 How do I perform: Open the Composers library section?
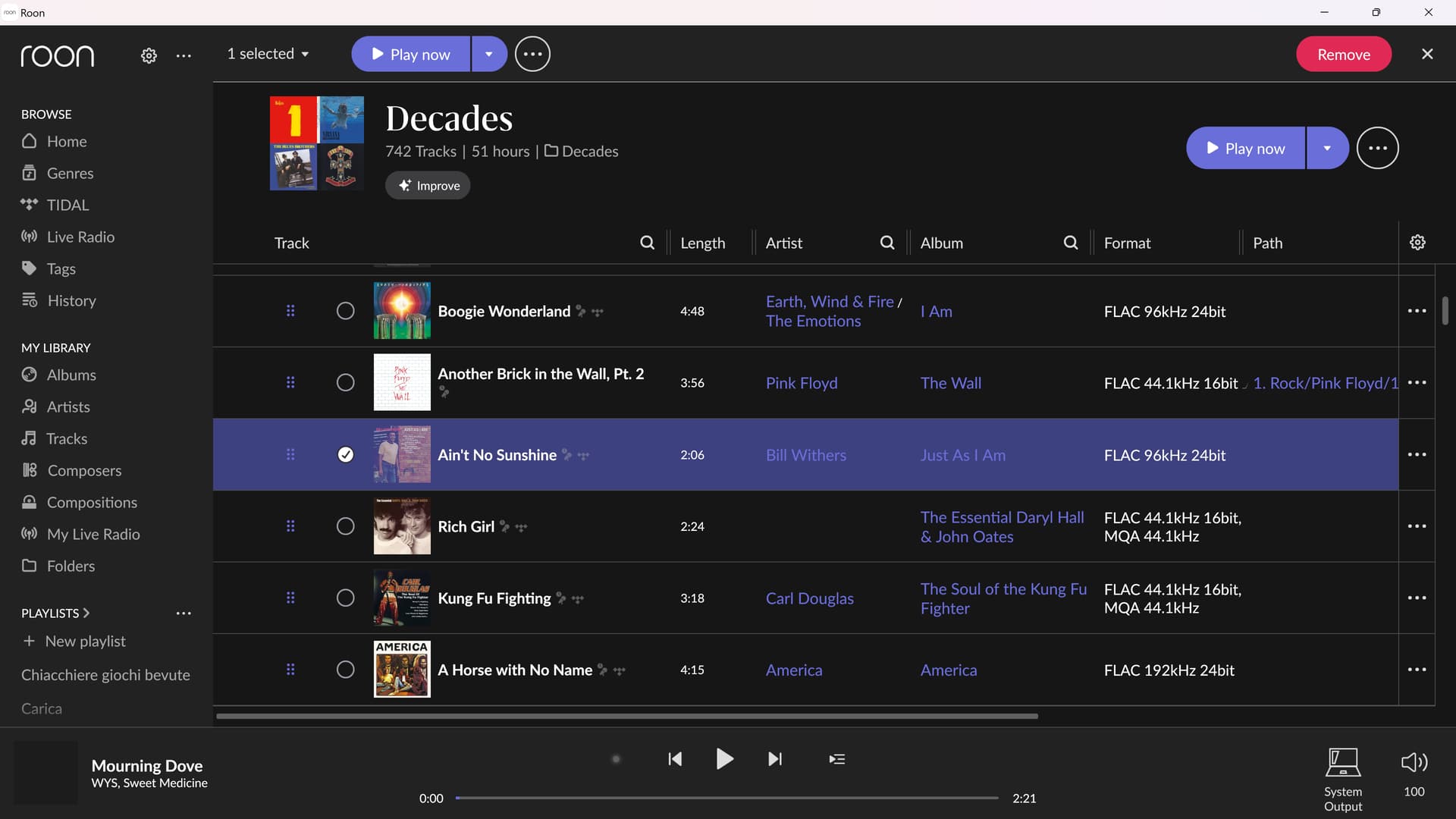point(84,470)
